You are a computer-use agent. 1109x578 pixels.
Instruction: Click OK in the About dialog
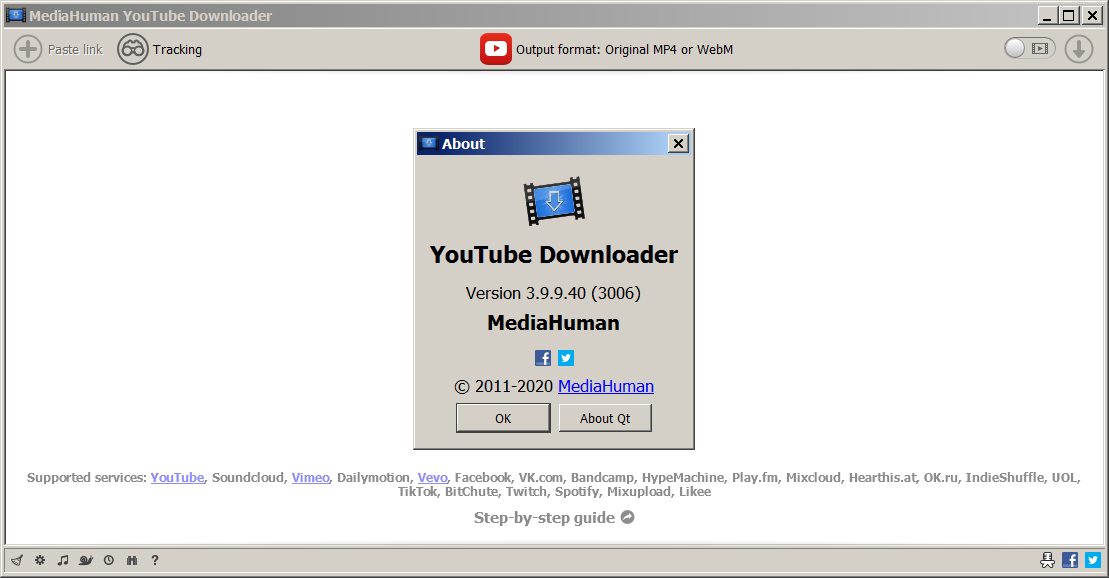(x=503, y=418)
